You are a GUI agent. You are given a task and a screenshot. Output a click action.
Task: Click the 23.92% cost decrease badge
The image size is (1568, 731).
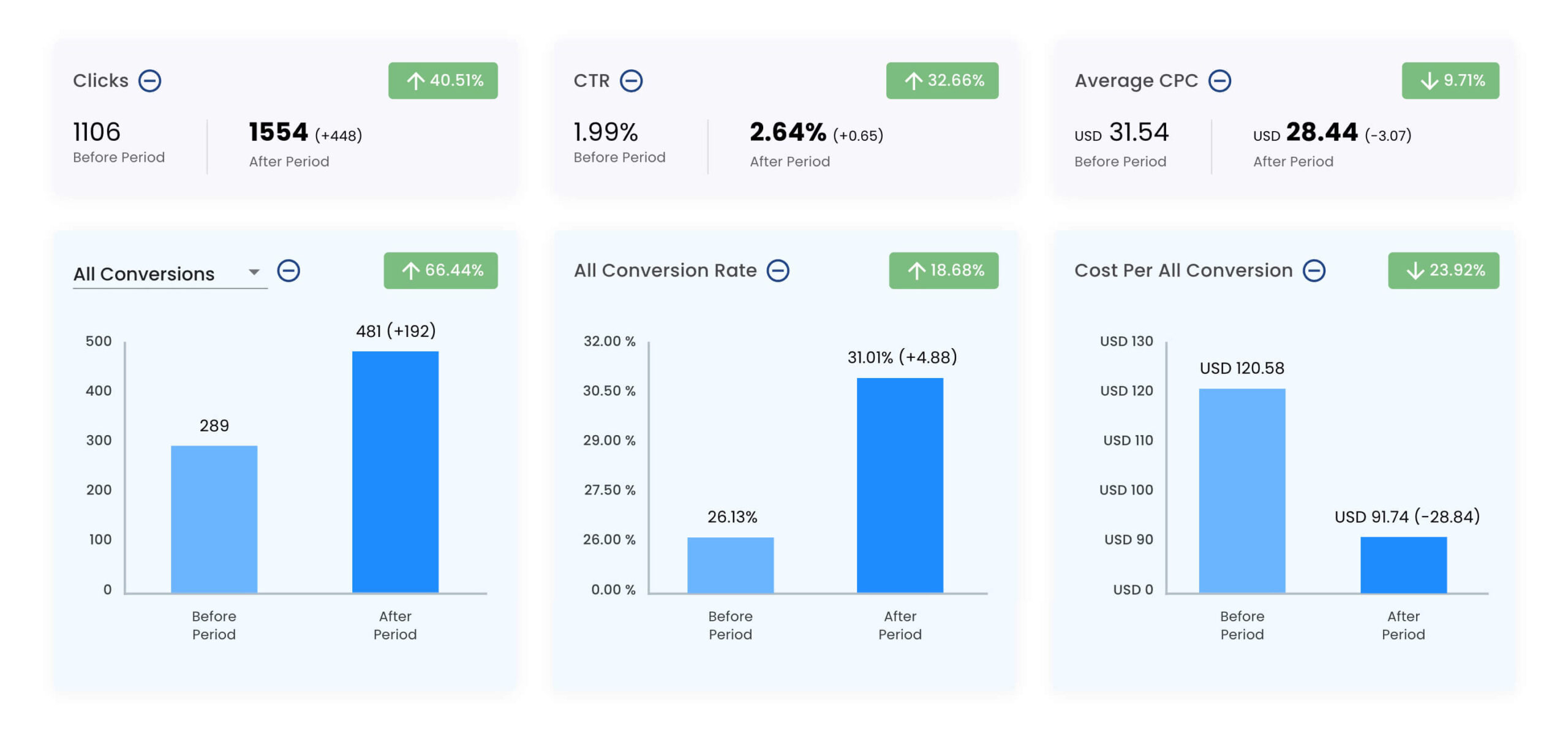(1443, 270)
